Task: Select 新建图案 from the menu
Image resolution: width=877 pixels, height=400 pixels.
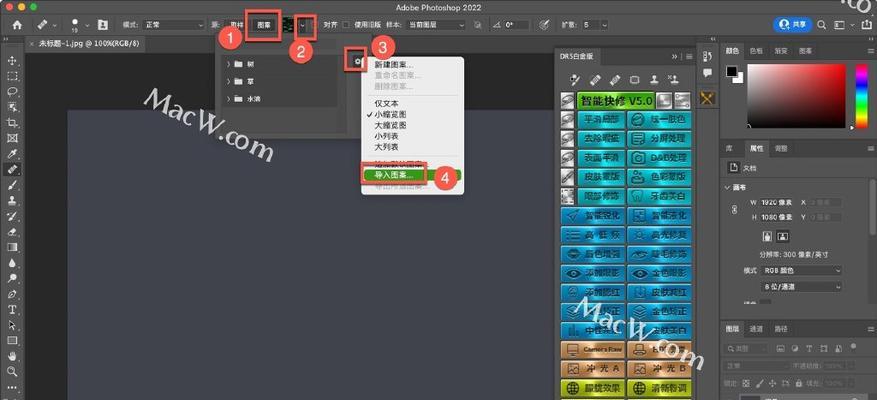Action: pyautogui.click(x=394, y=65)
